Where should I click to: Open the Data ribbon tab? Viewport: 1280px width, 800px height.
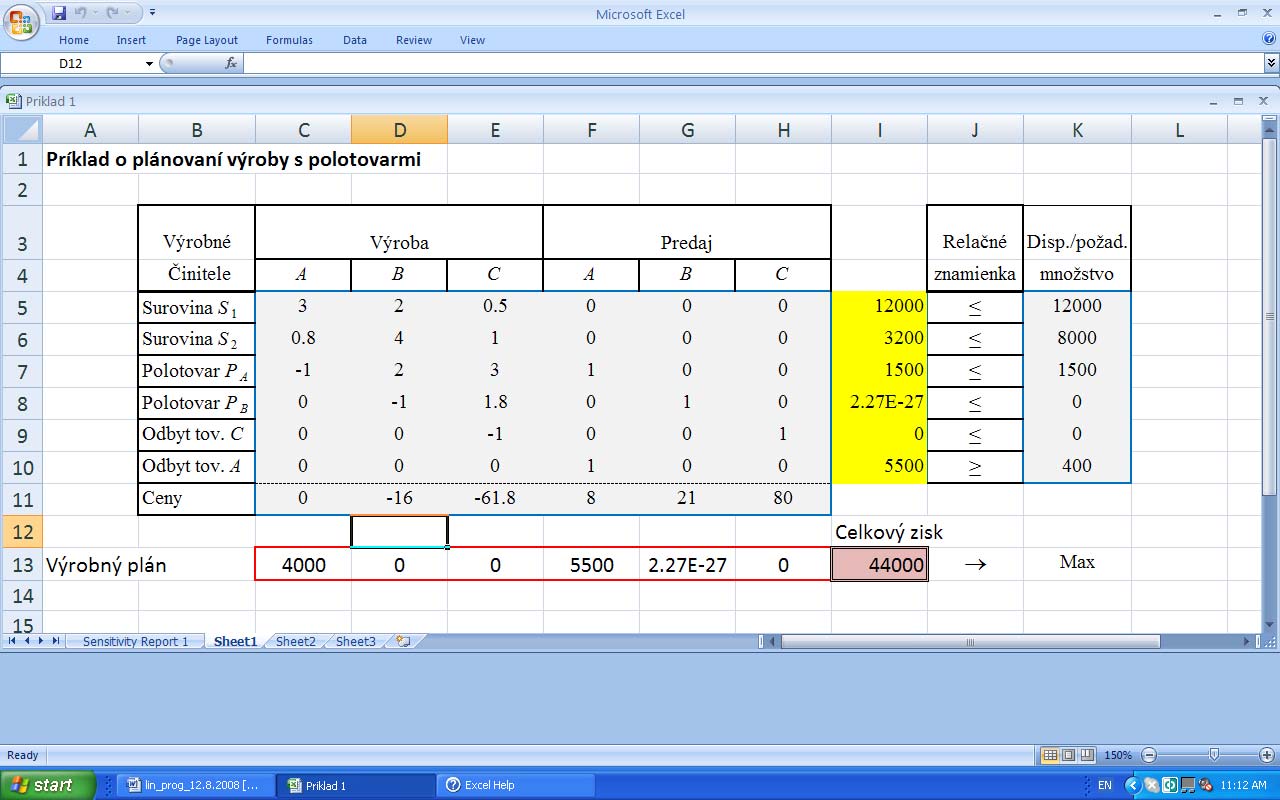(355, 40)
